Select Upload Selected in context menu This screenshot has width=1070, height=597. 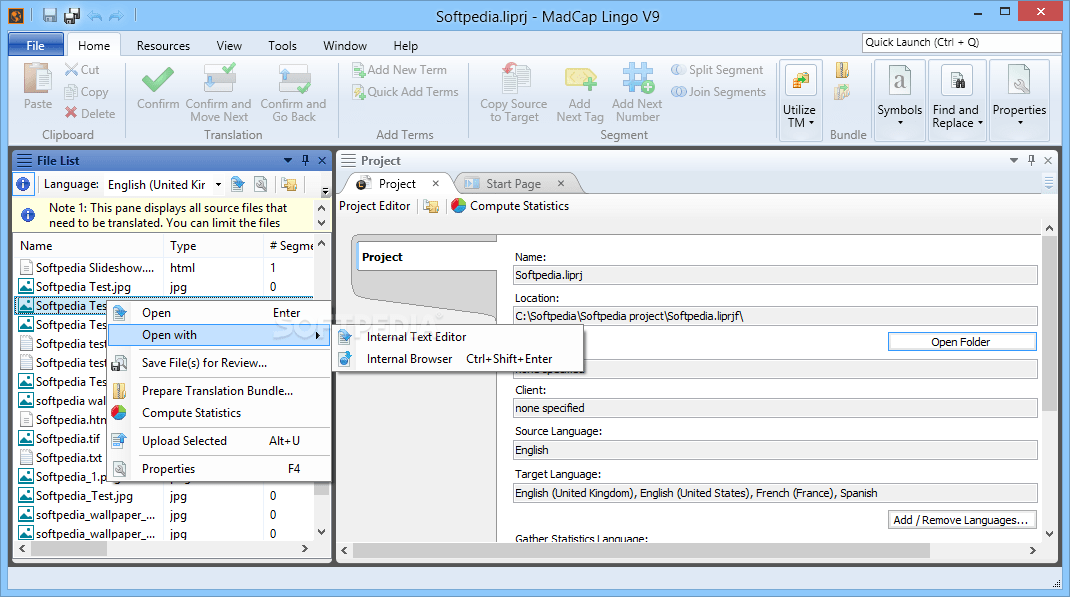pos(220,441)
